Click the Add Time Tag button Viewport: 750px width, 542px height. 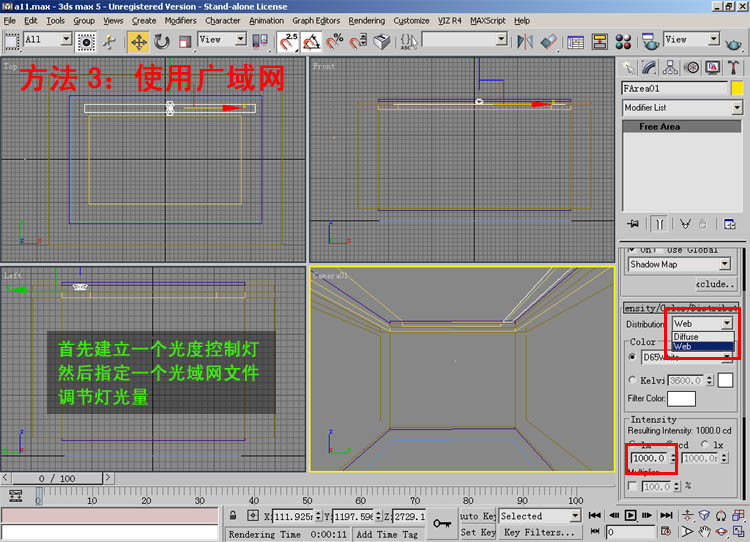pos(385,534)
